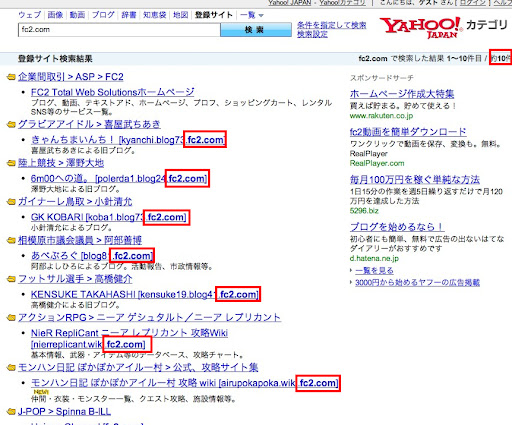
Task: Open きゃんちまいんち！ blog link
Action: [x=128, y=140]
